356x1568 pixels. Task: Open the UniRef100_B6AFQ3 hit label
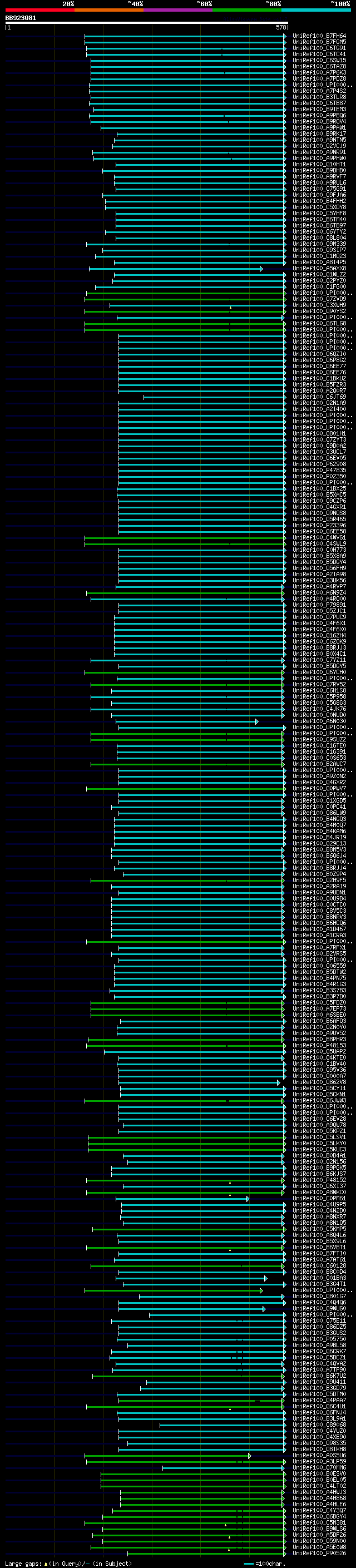[x=319, y=1021]
